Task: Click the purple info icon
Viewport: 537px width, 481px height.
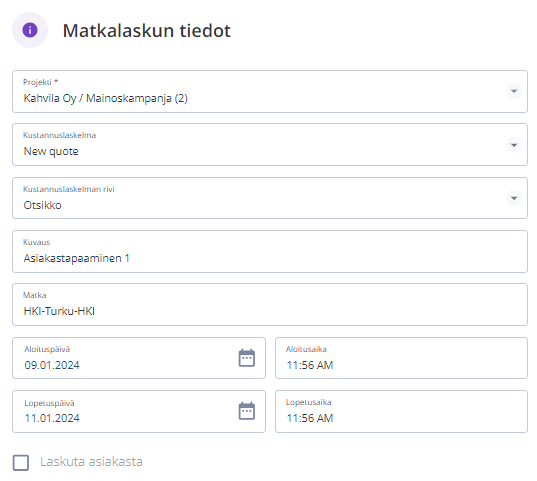Action: (x=30, y=30)
